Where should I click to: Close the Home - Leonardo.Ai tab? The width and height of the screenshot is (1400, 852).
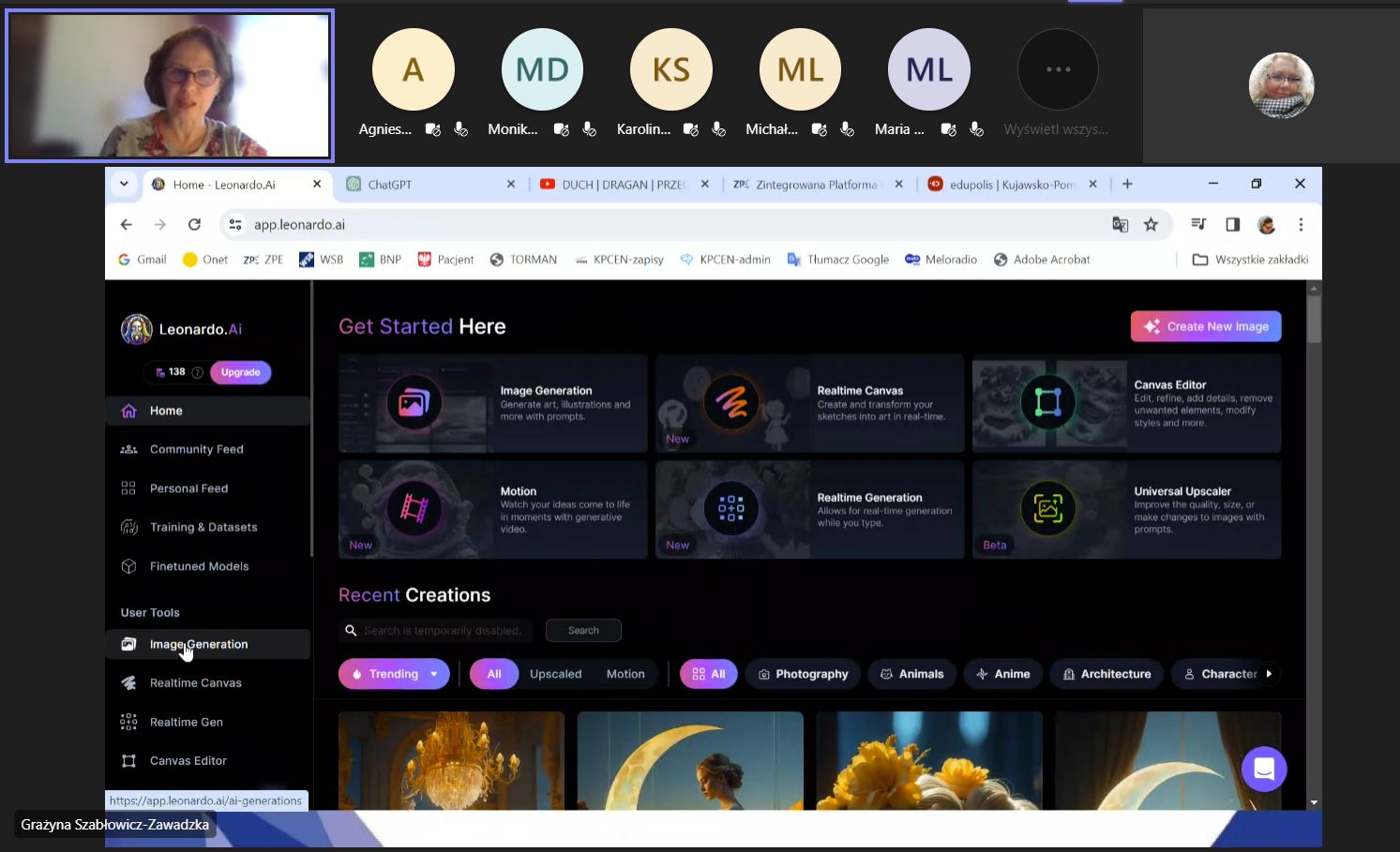[317, 185]
